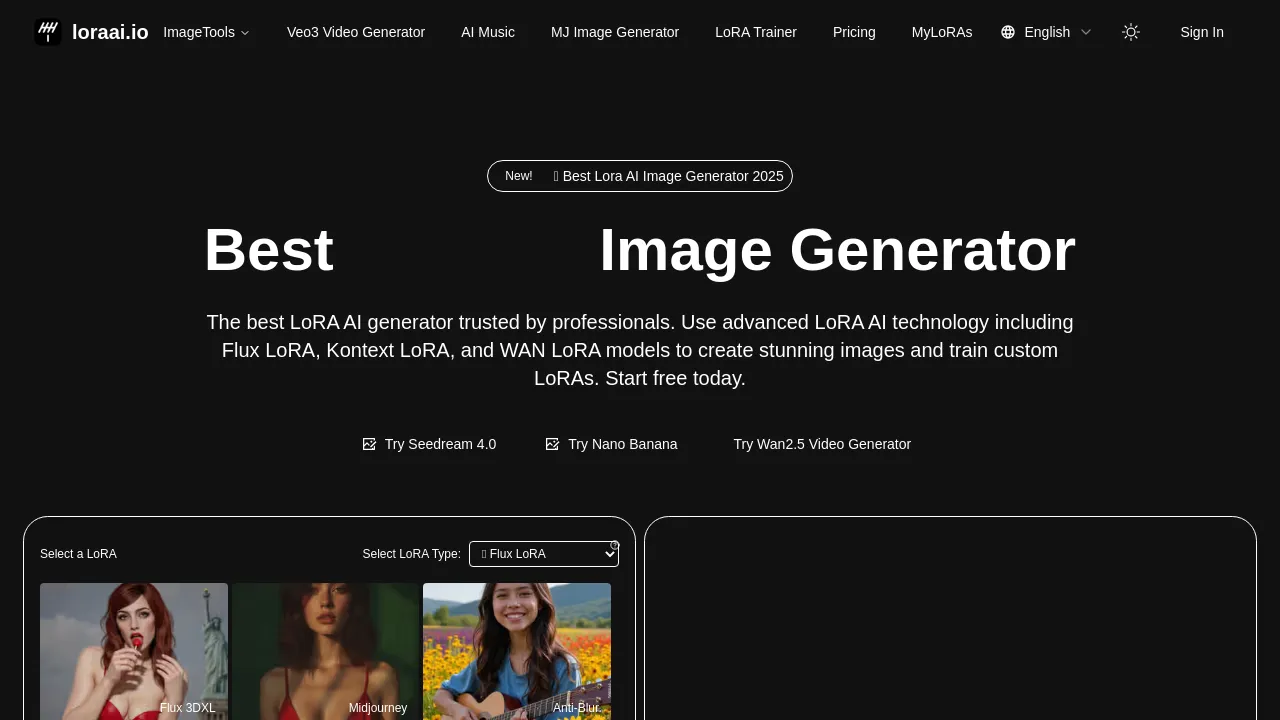Select the Midjourney LoRA thumbnail
This screenshot has width=1280, height=720.
pyautogui.click(x=325, y=651)
